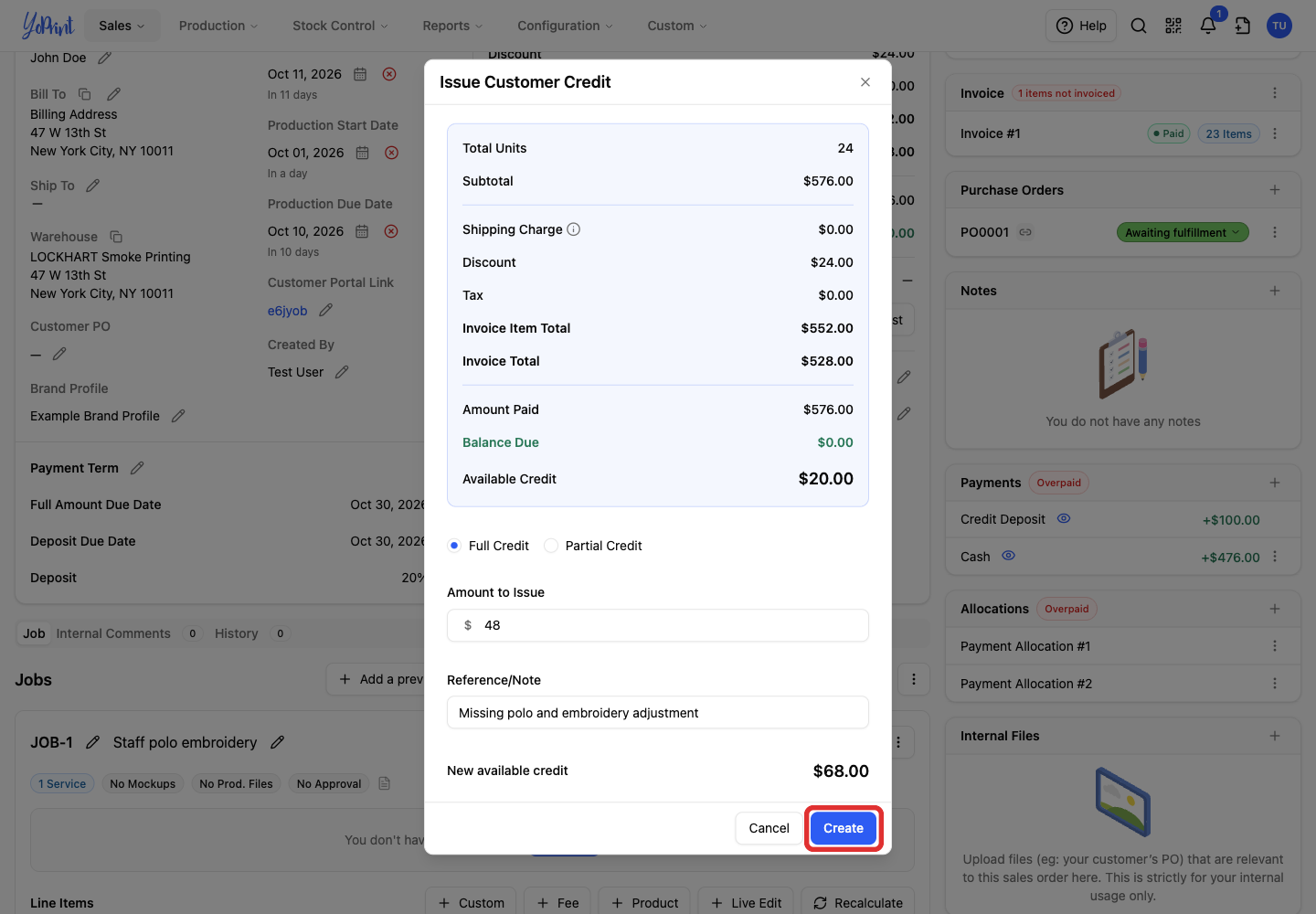1316x914 pixels.
Task: Click the TU user avatar
Action: click(1279, 26)
